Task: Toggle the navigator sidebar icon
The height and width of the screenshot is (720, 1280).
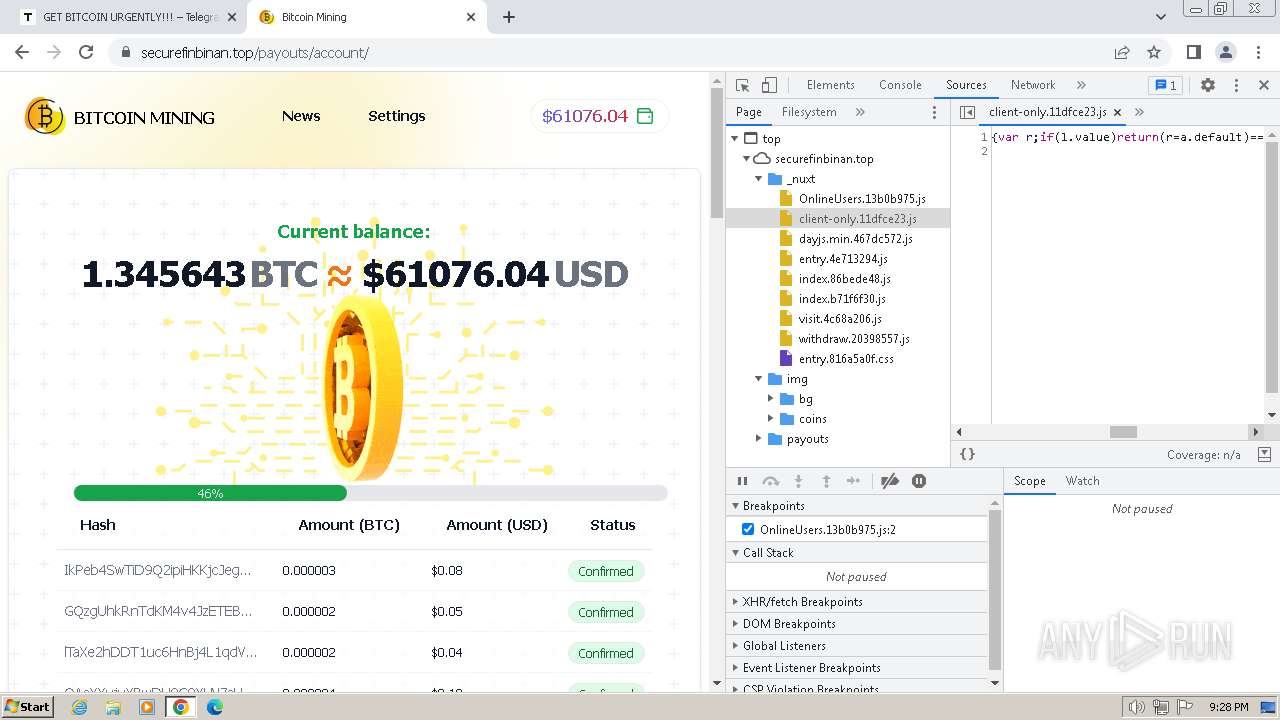Action: (967, 112)
